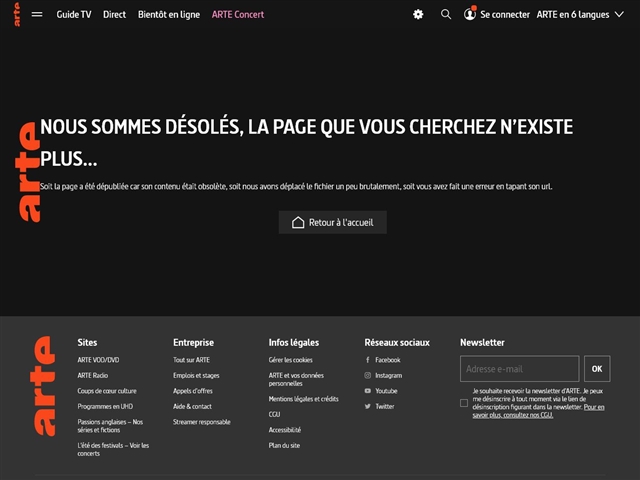Open ARTE Concert section
Screen dimensions: 640x480
[x=238, y=15]
